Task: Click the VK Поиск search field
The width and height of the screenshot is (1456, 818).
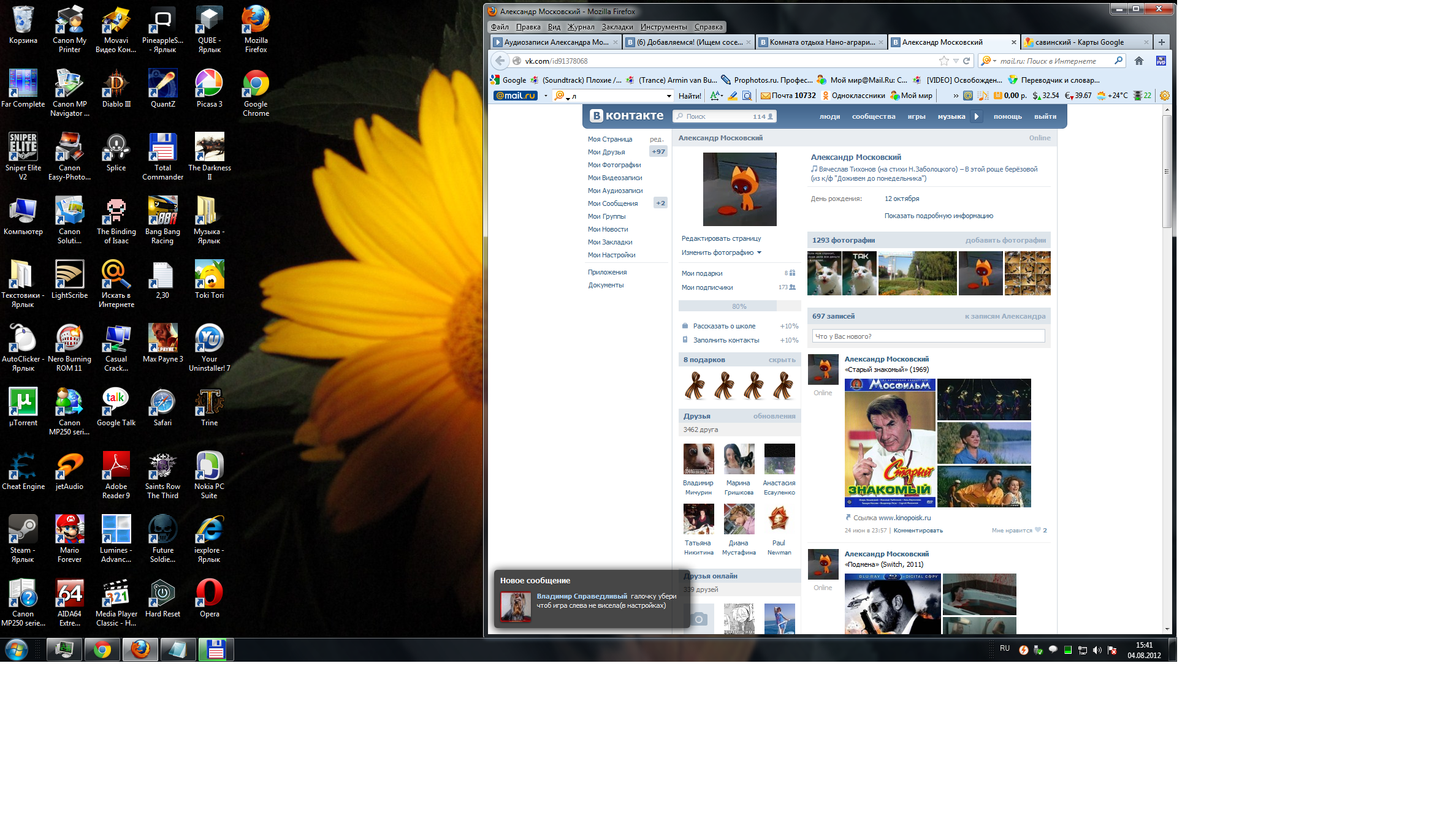Action: pos(725,116)
